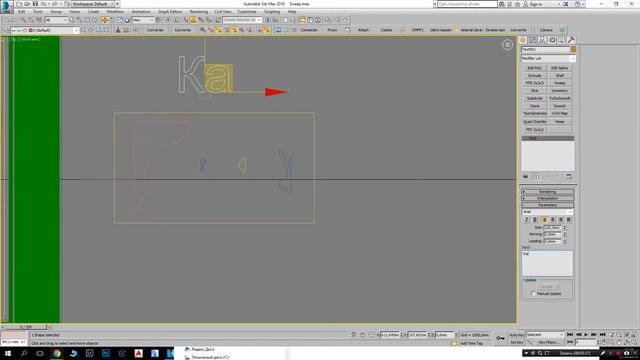Open the Customize menu

coord(247,12)
